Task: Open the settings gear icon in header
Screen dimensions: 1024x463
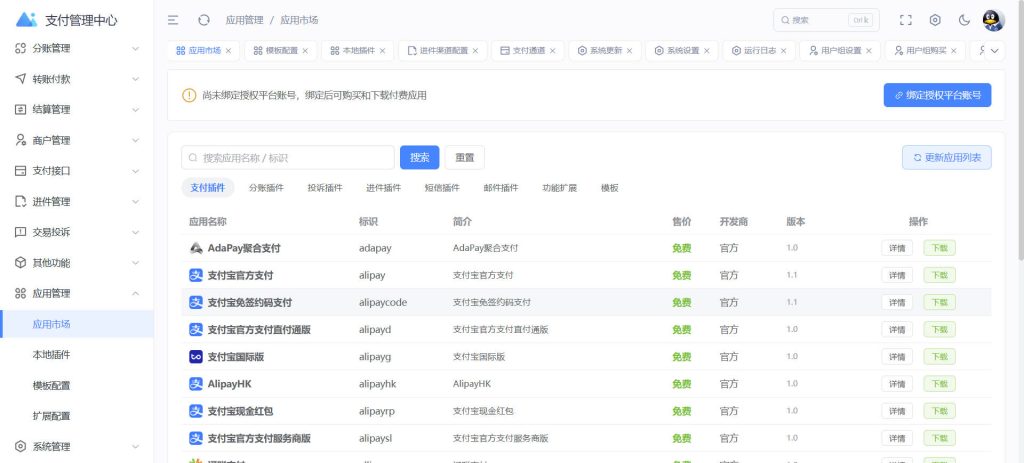Action: click(935, 20)
